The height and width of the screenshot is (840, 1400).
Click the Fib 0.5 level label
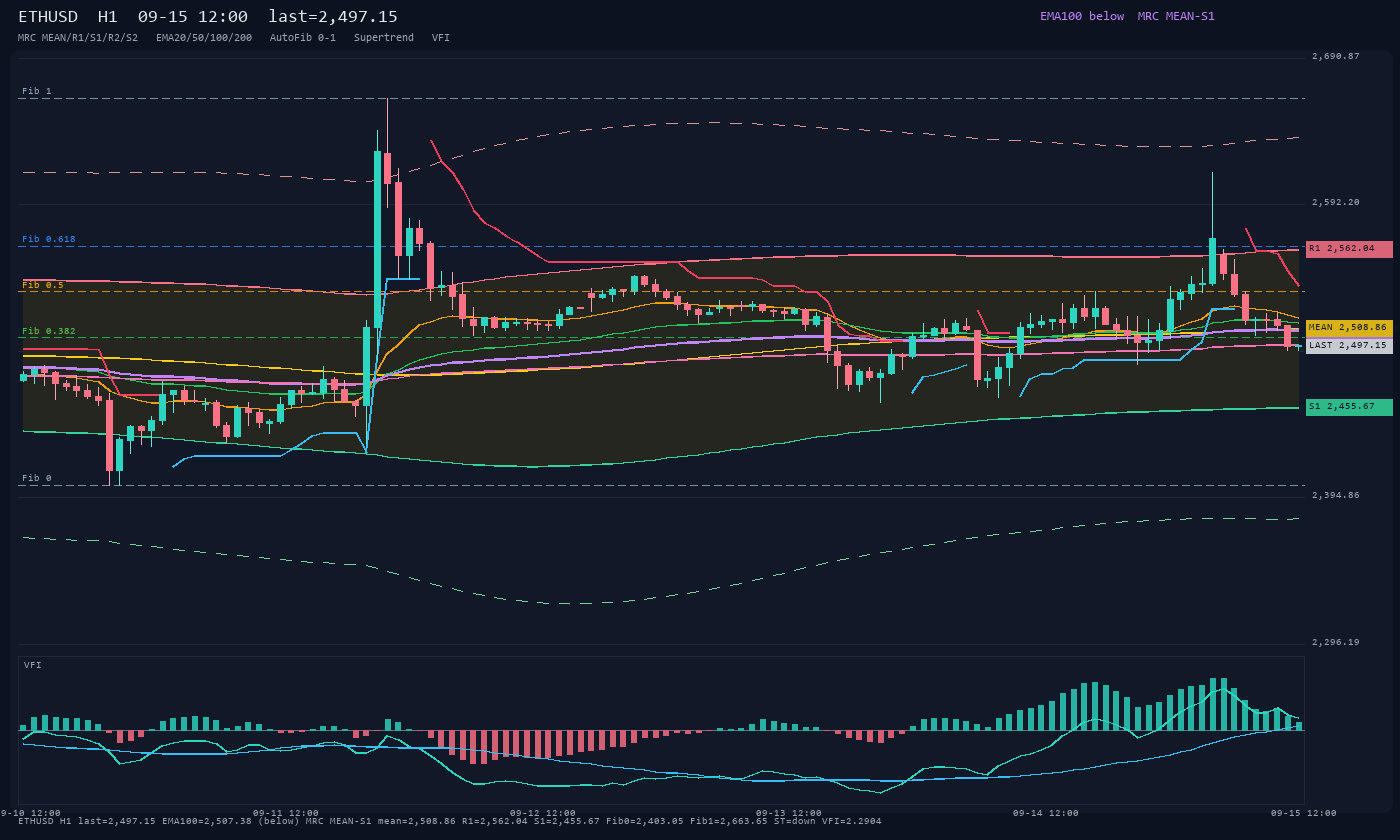click(43, 285)
